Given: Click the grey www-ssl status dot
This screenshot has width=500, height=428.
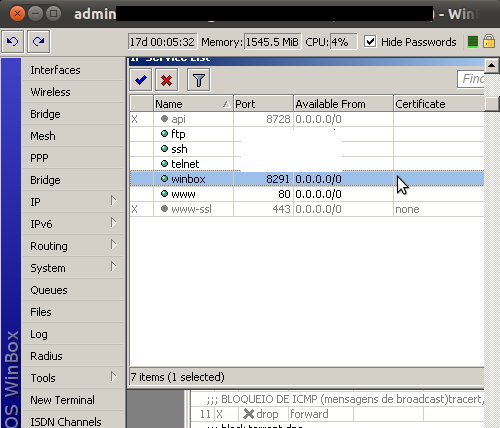Looking at the screenshot, I should (x=164, y=209).
